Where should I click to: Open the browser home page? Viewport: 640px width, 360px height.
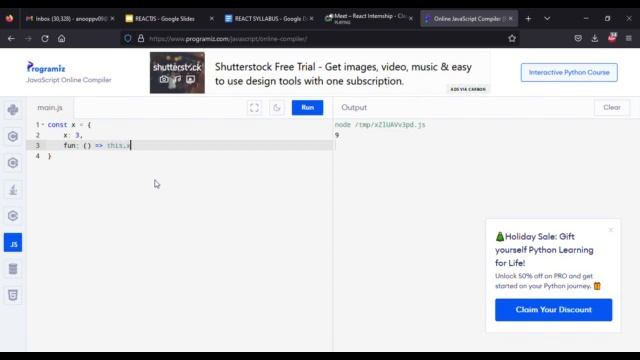[x=61, y=39]
